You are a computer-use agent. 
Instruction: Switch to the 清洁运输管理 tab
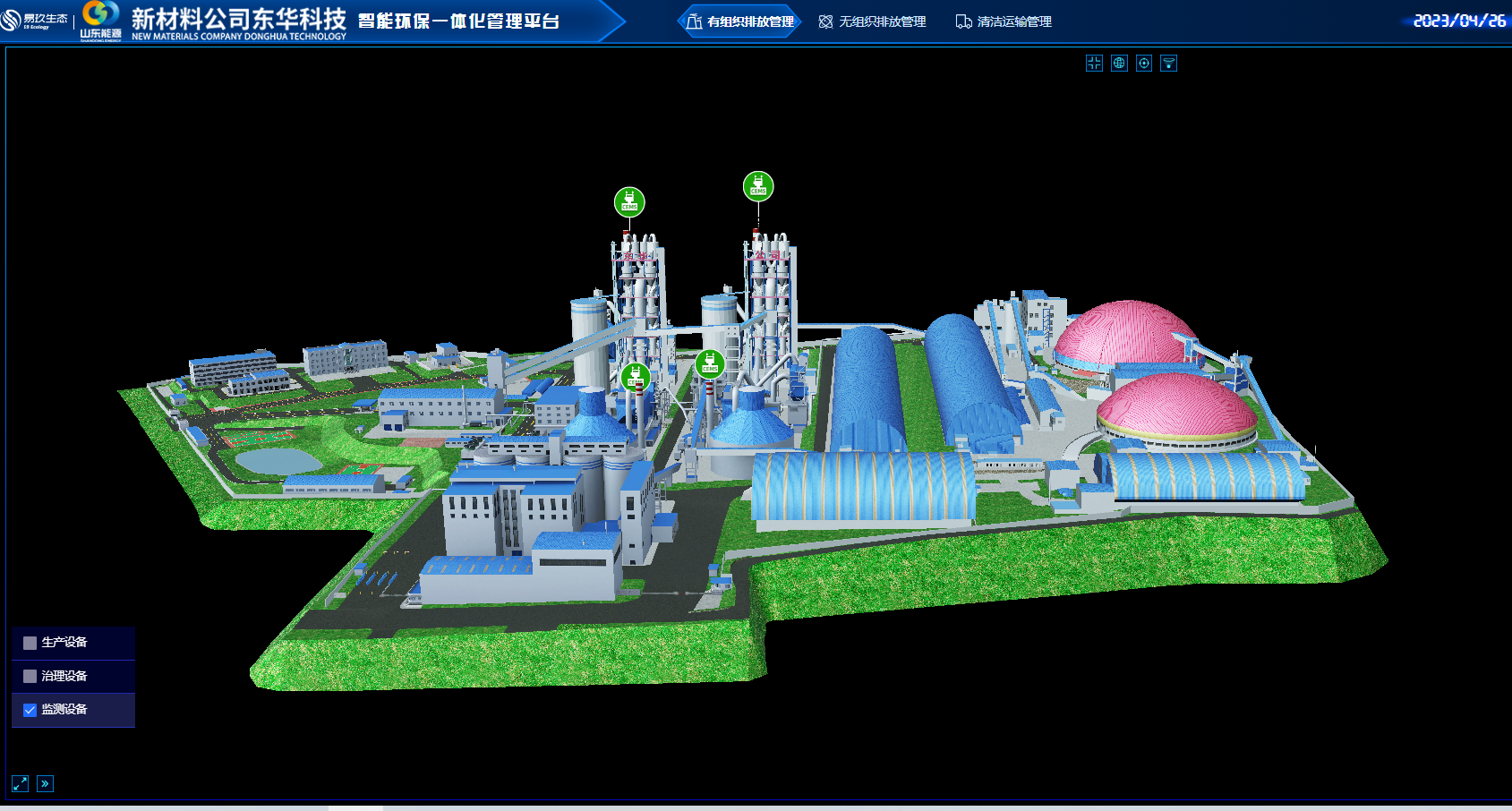(1004, 21)
